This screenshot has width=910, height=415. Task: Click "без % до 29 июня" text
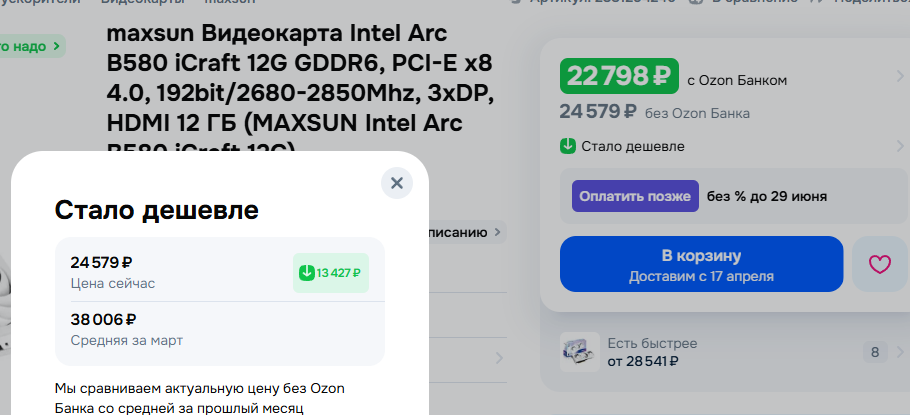[767, 196]
